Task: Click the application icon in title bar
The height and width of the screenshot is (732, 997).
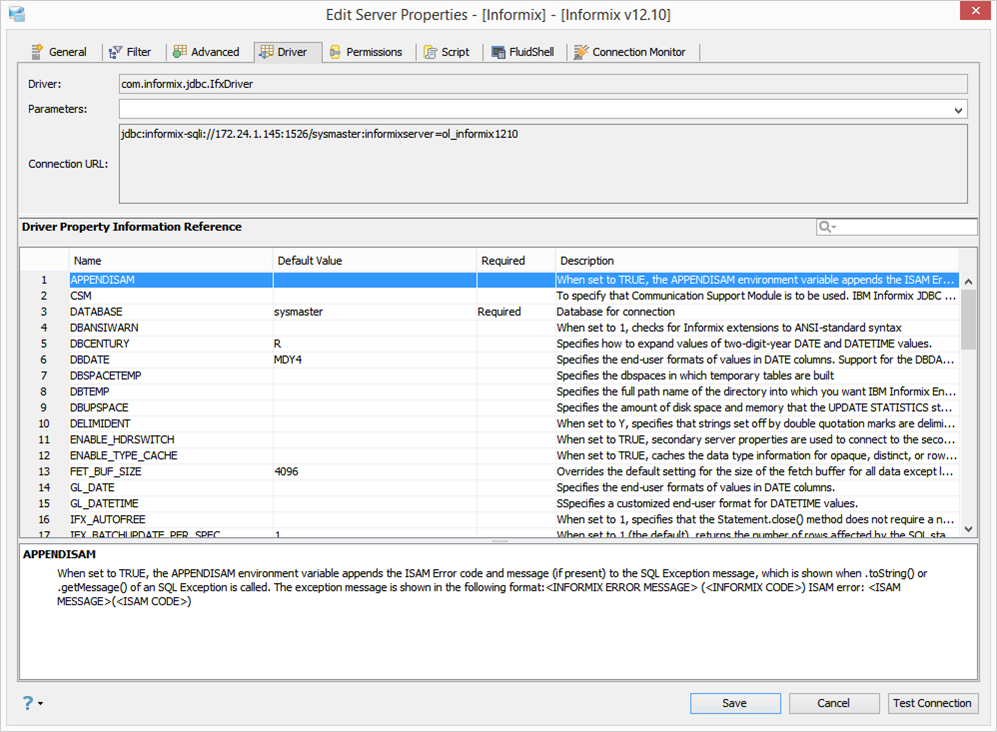Action: 17,13
